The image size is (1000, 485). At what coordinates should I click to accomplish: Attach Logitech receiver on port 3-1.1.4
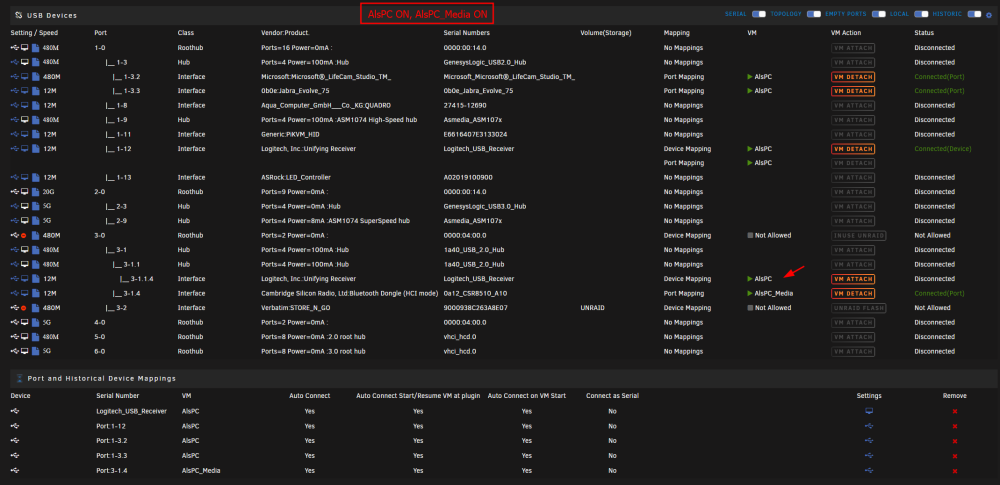(x=853, y=279)
